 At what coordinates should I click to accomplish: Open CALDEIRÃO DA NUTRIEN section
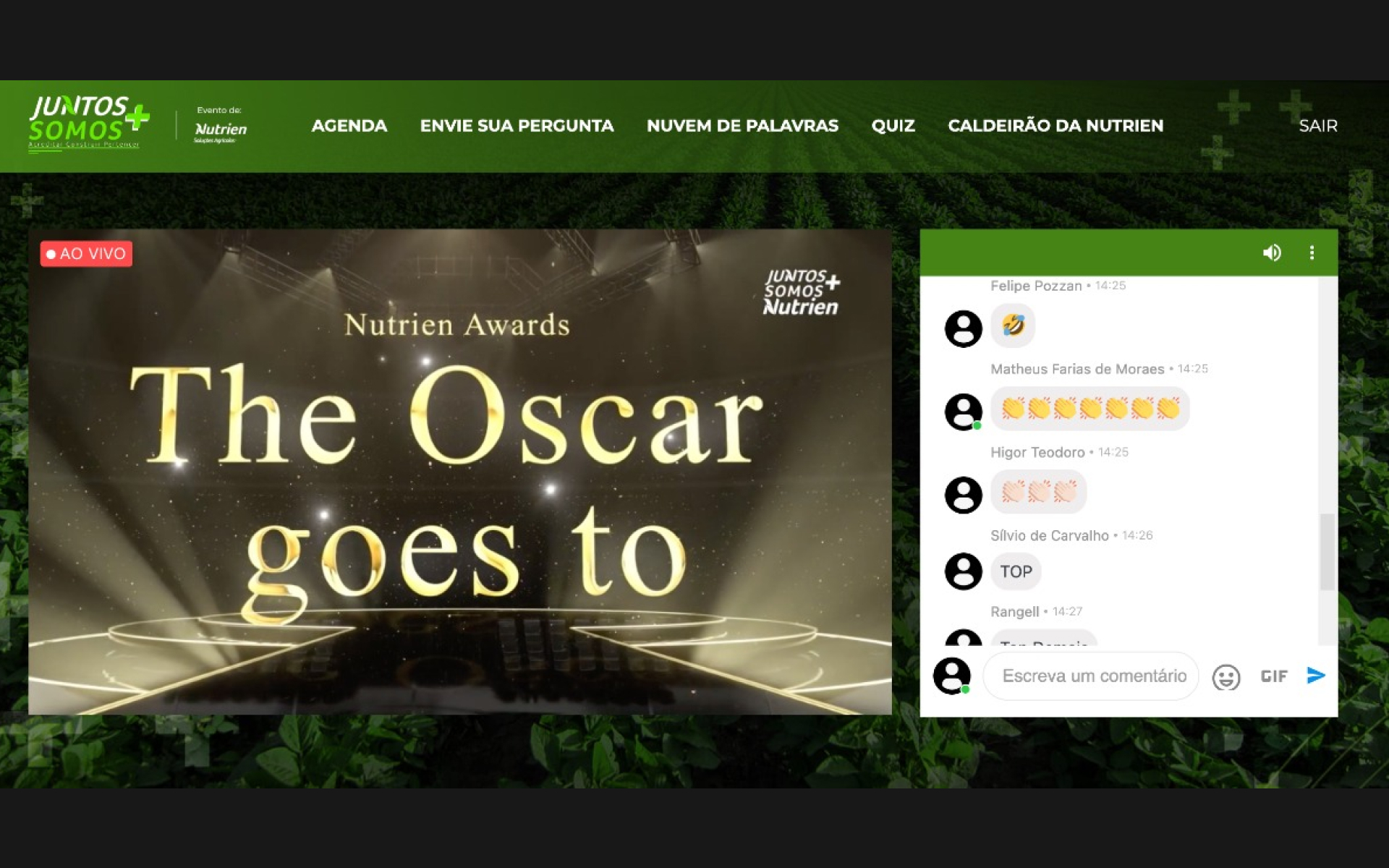click(1055, 126)
